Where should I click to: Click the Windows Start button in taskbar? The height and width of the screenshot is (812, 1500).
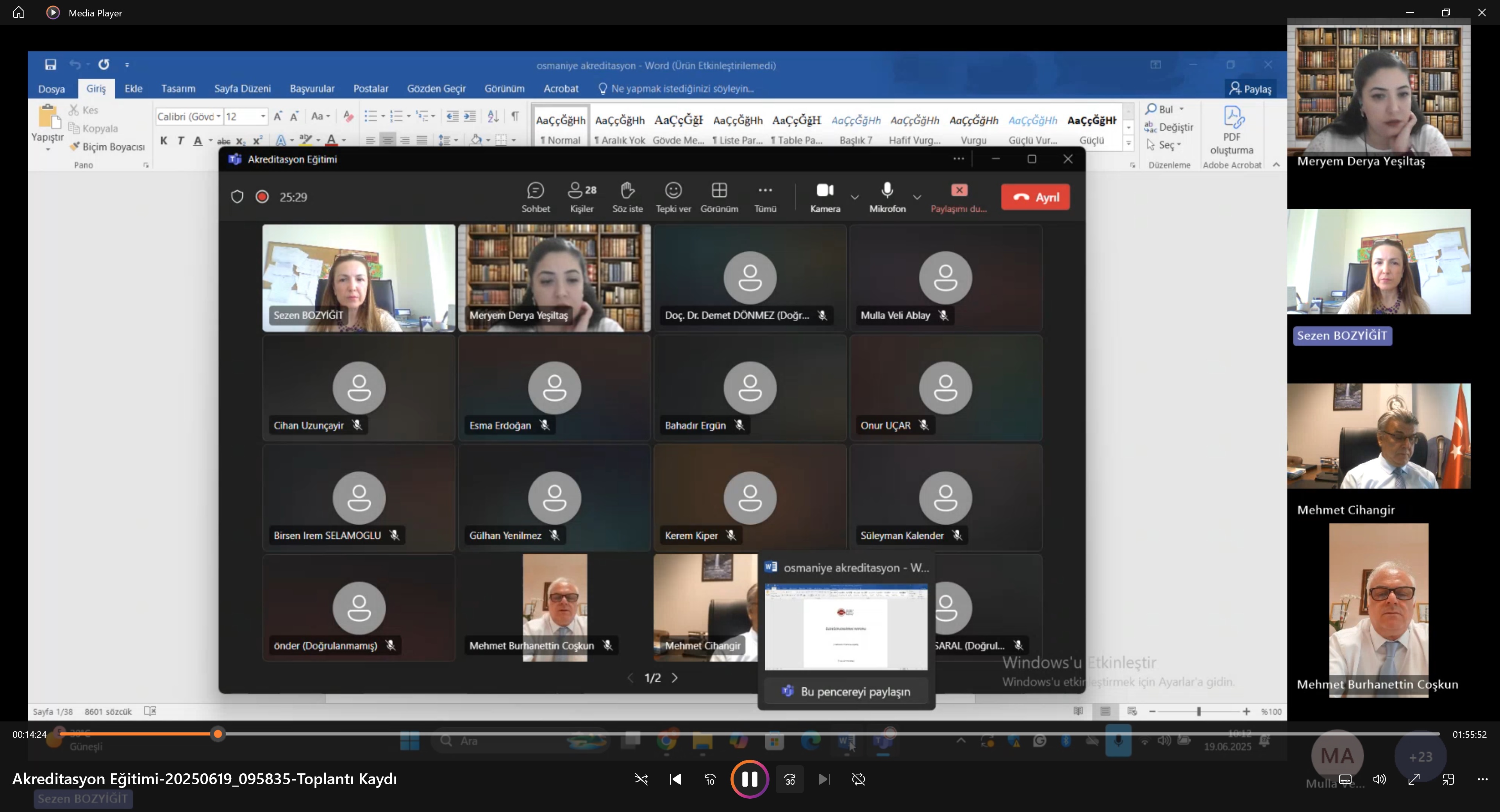click(x=409, y=741)
